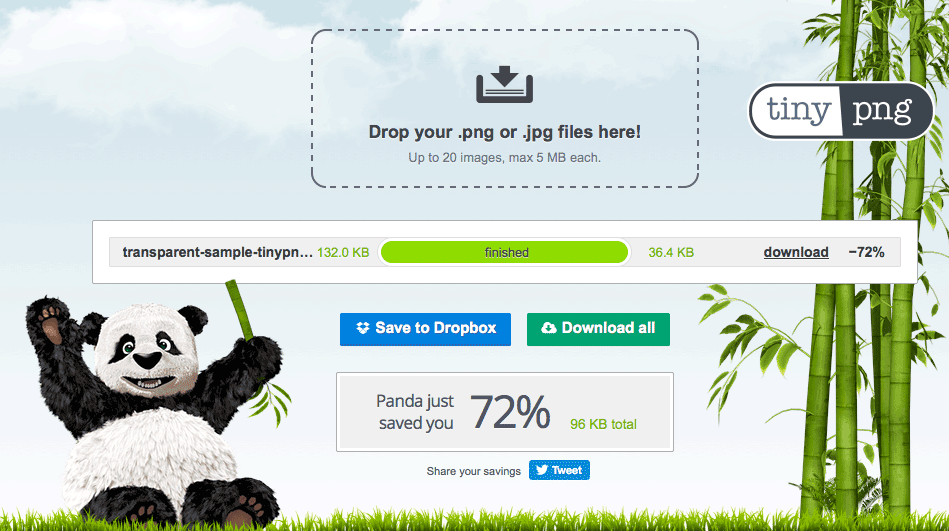Viewport: 949px width, 531px height.
Task: Click the Download all button
Action: coord(598,329)
